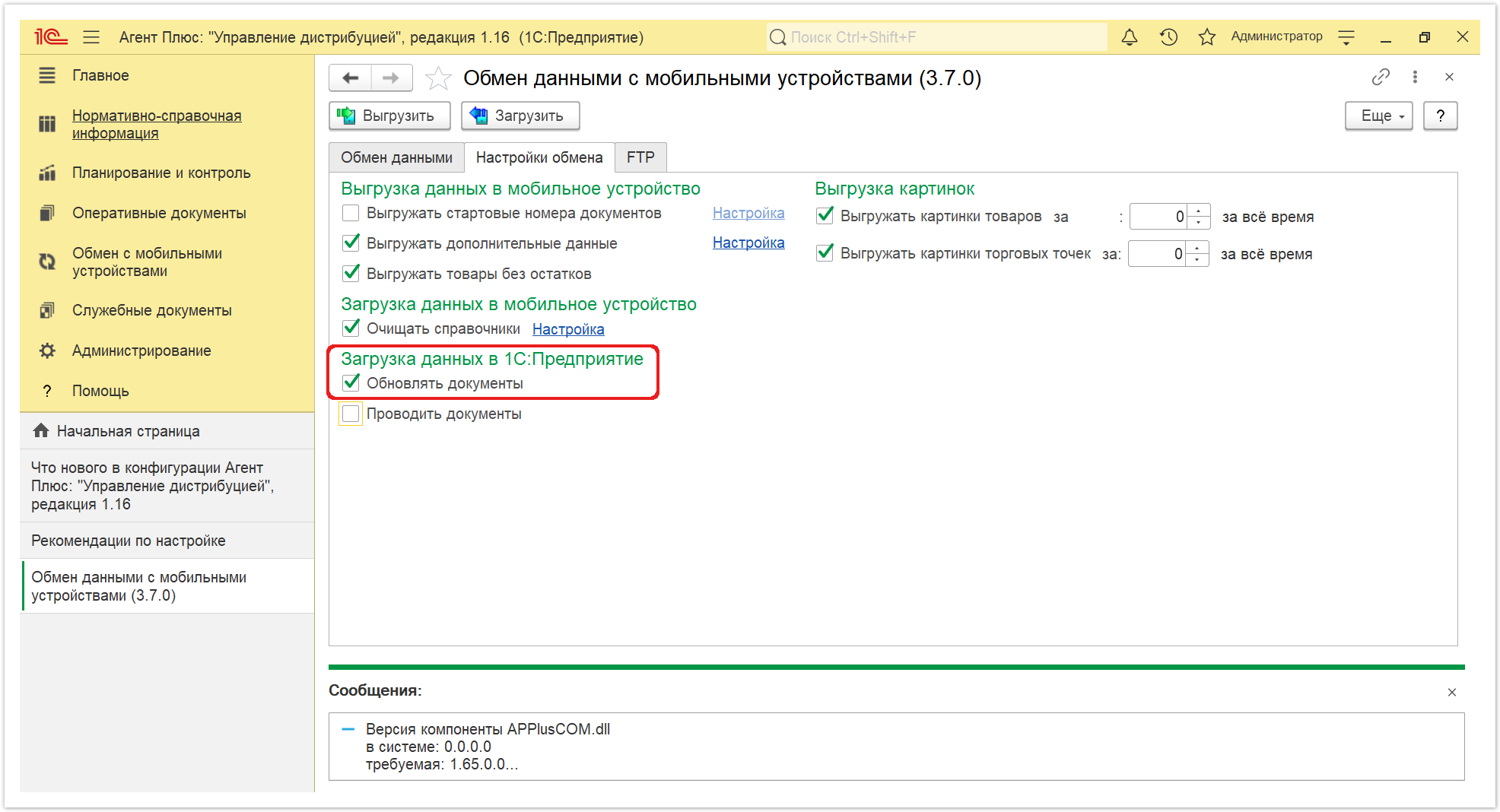Toggle Выгружать картинки товаров checkbox
The width and height of the screenshot is (1500, 812).
pyautogui.click(x=825, y=216)
